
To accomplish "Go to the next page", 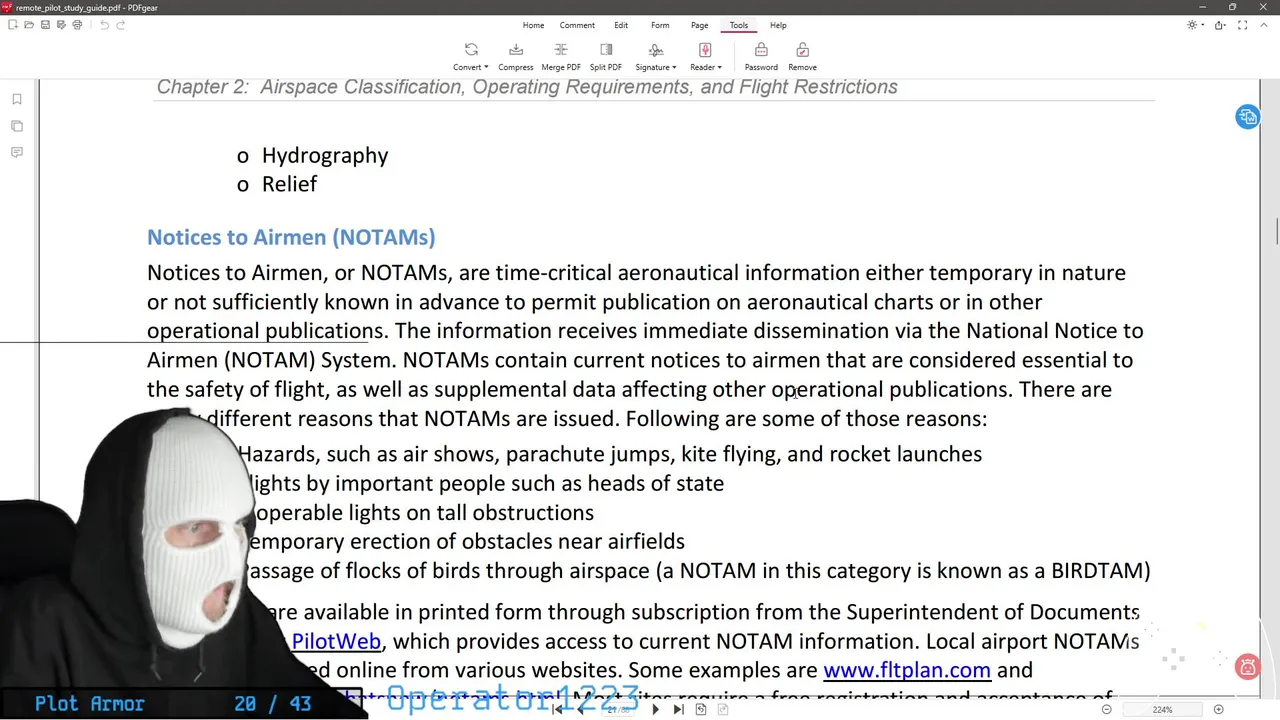I will 656,709.
